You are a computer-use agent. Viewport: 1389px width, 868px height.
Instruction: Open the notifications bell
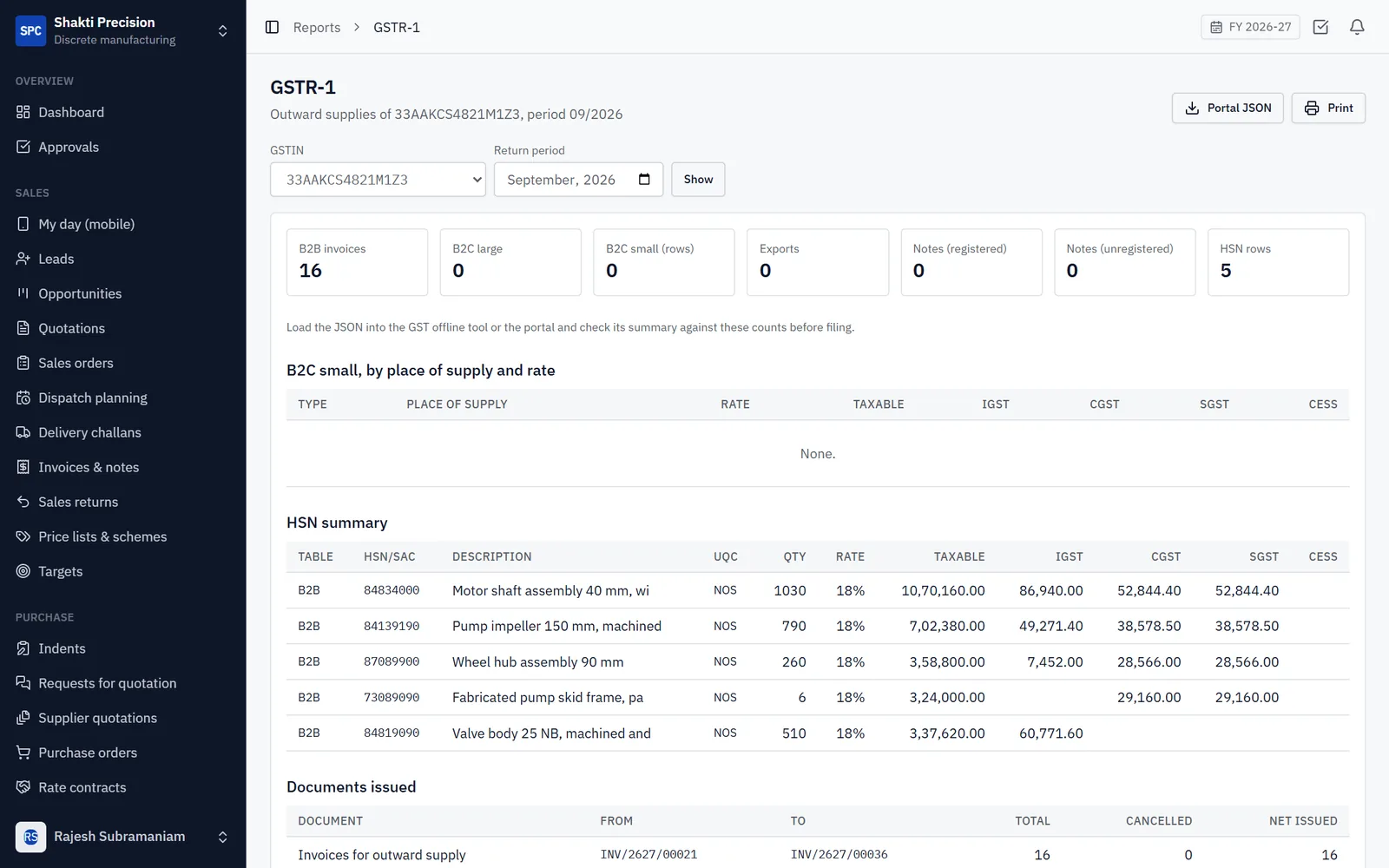[x=1357, y=27]
